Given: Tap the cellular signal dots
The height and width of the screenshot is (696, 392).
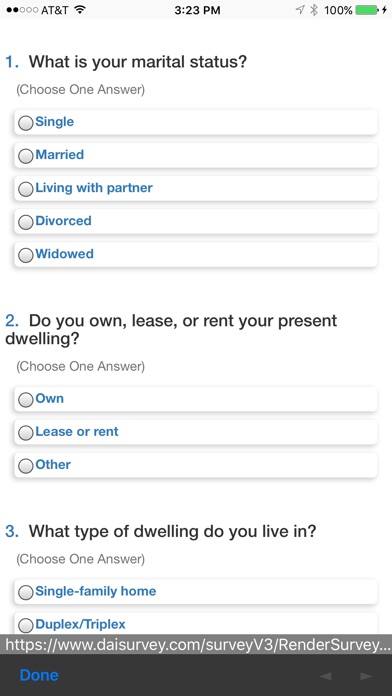Looking at the screenshot, I should point(22,10).
